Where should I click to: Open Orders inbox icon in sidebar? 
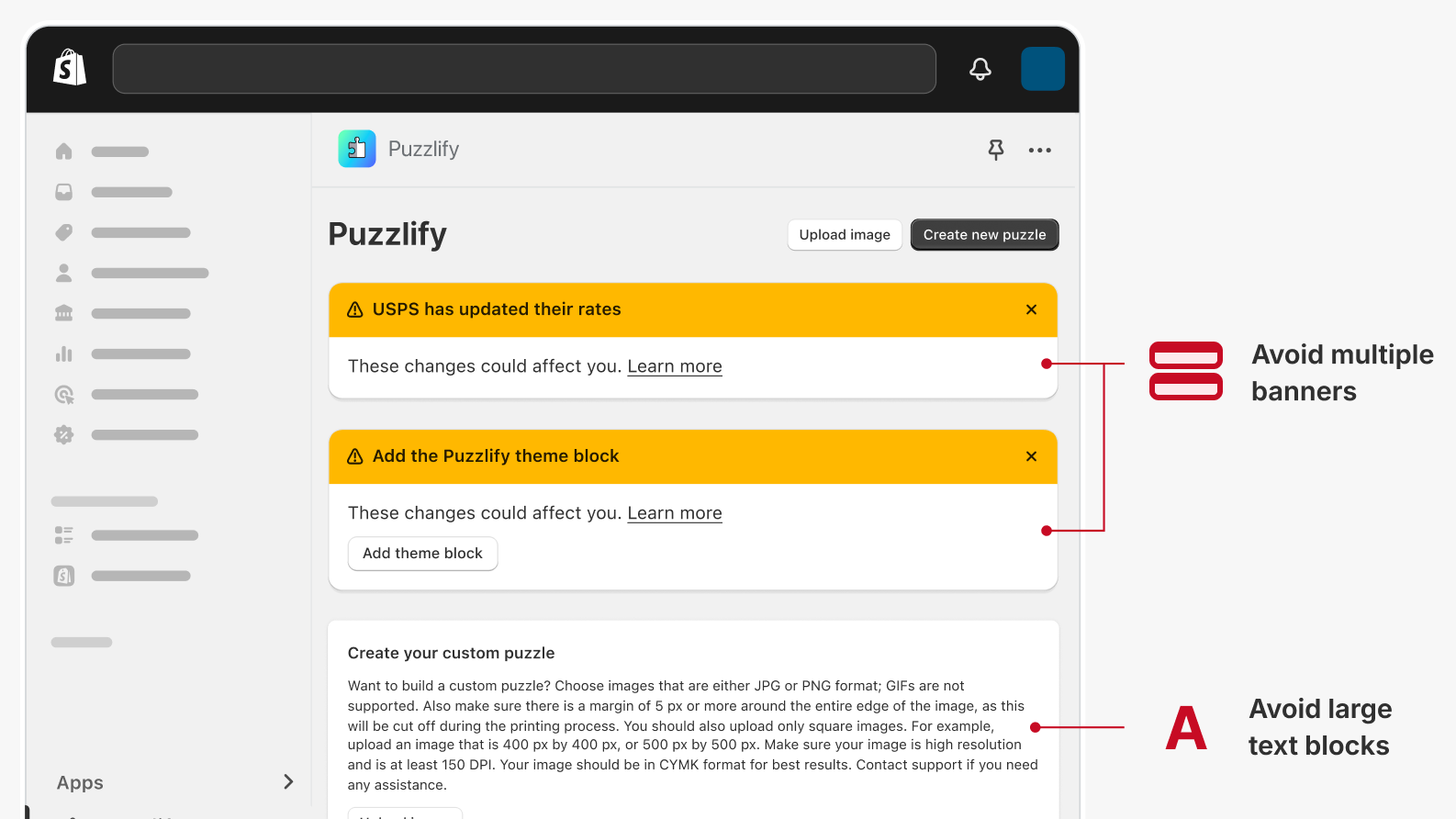(x=63, y=192)
